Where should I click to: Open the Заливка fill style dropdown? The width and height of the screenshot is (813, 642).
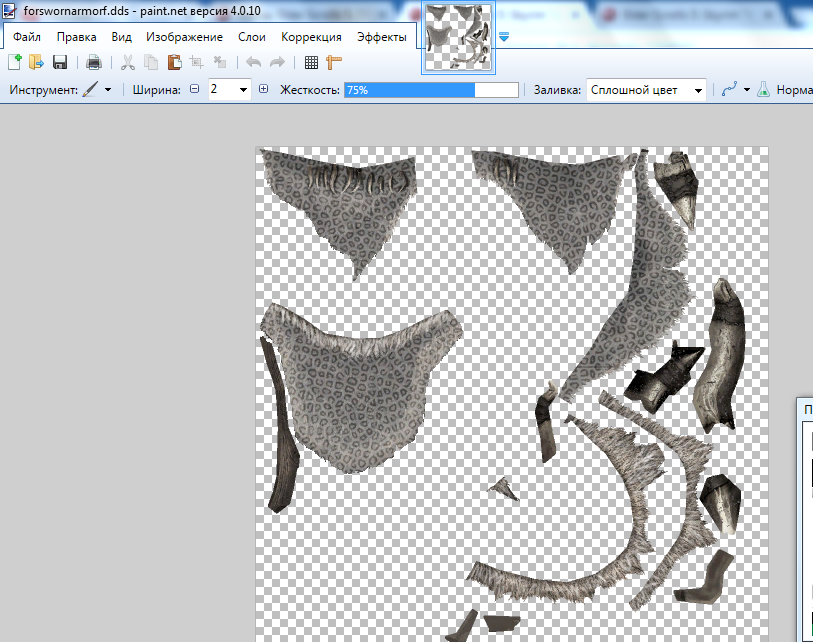click(698, 90)
